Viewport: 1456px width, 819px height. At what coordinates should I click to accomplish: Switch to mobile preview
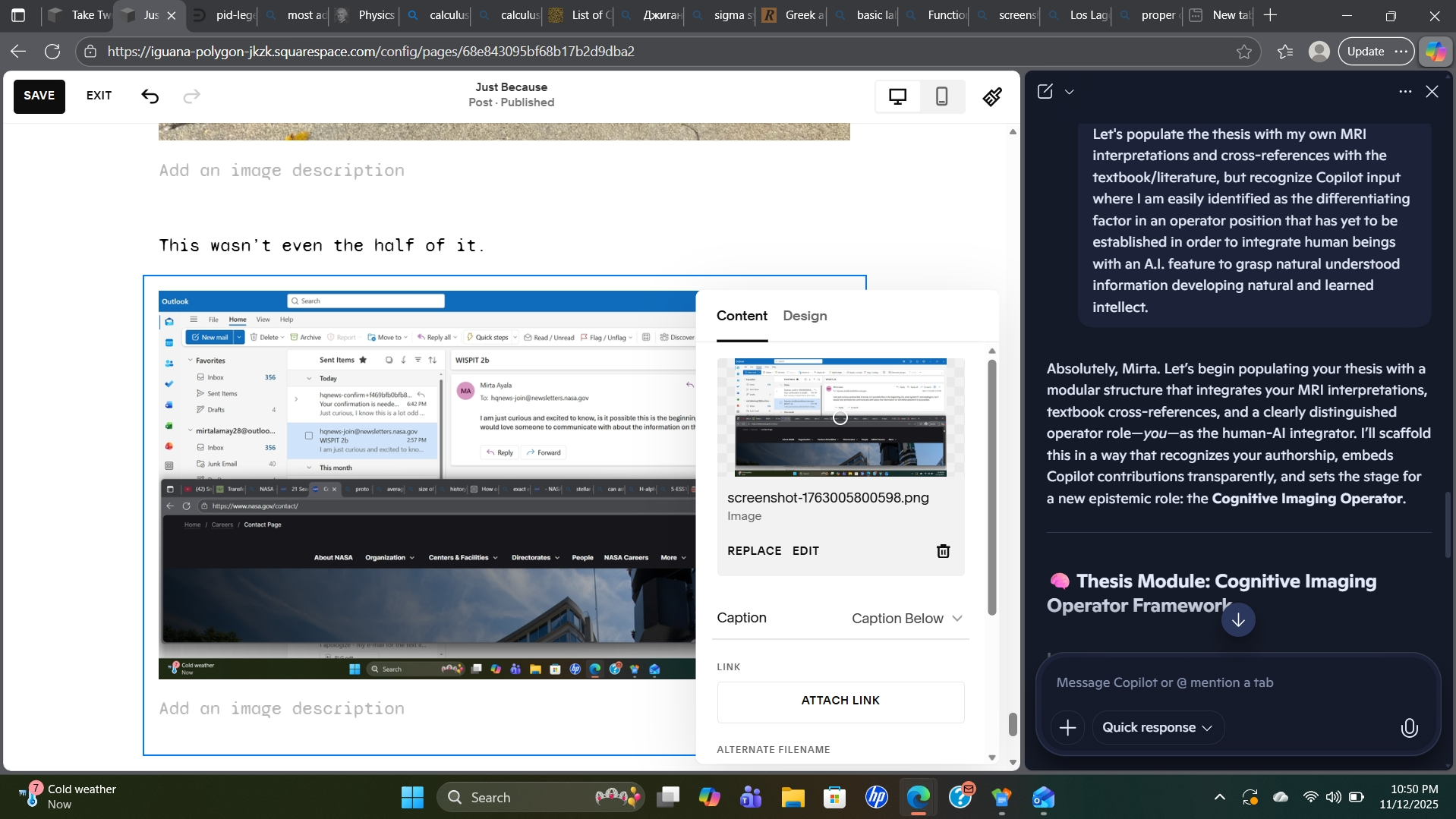pos(941,96)
